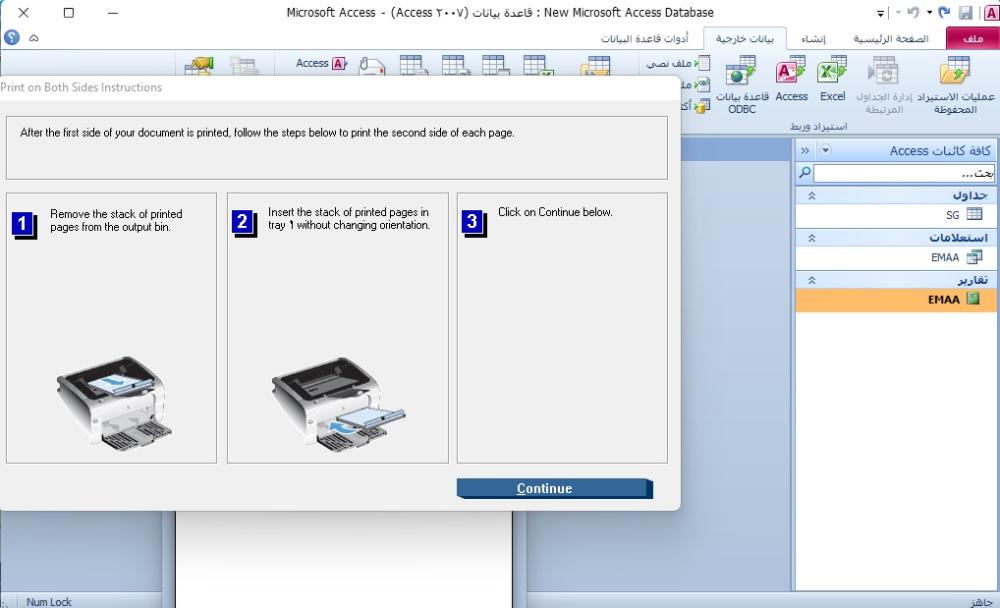
Task: Click the "Click on Continue below." instruction text
Action: pos(555,212)
